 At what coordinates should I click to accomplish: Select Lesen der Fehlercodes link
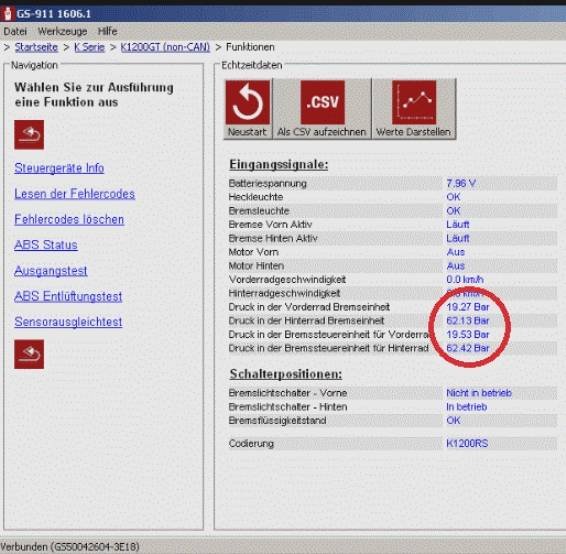(x=75, y=194)
